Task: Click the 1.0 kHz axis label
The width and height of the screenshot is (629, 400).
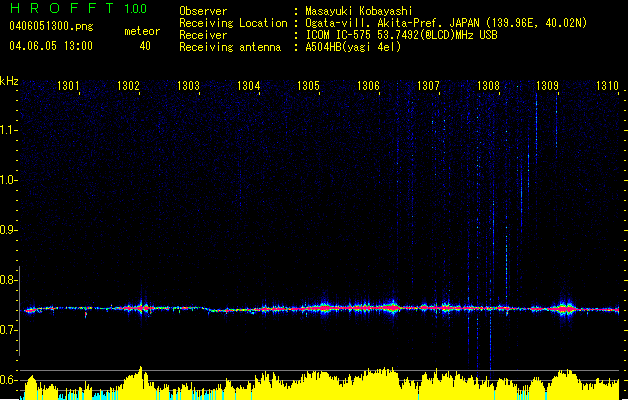Action: click(8, 180)
